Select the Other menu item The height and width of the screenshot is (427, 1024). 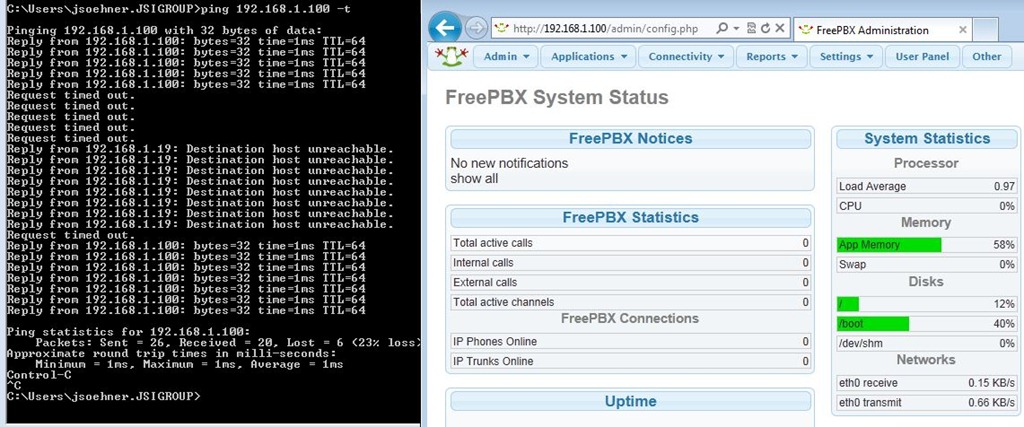click(x=986, y=57)
